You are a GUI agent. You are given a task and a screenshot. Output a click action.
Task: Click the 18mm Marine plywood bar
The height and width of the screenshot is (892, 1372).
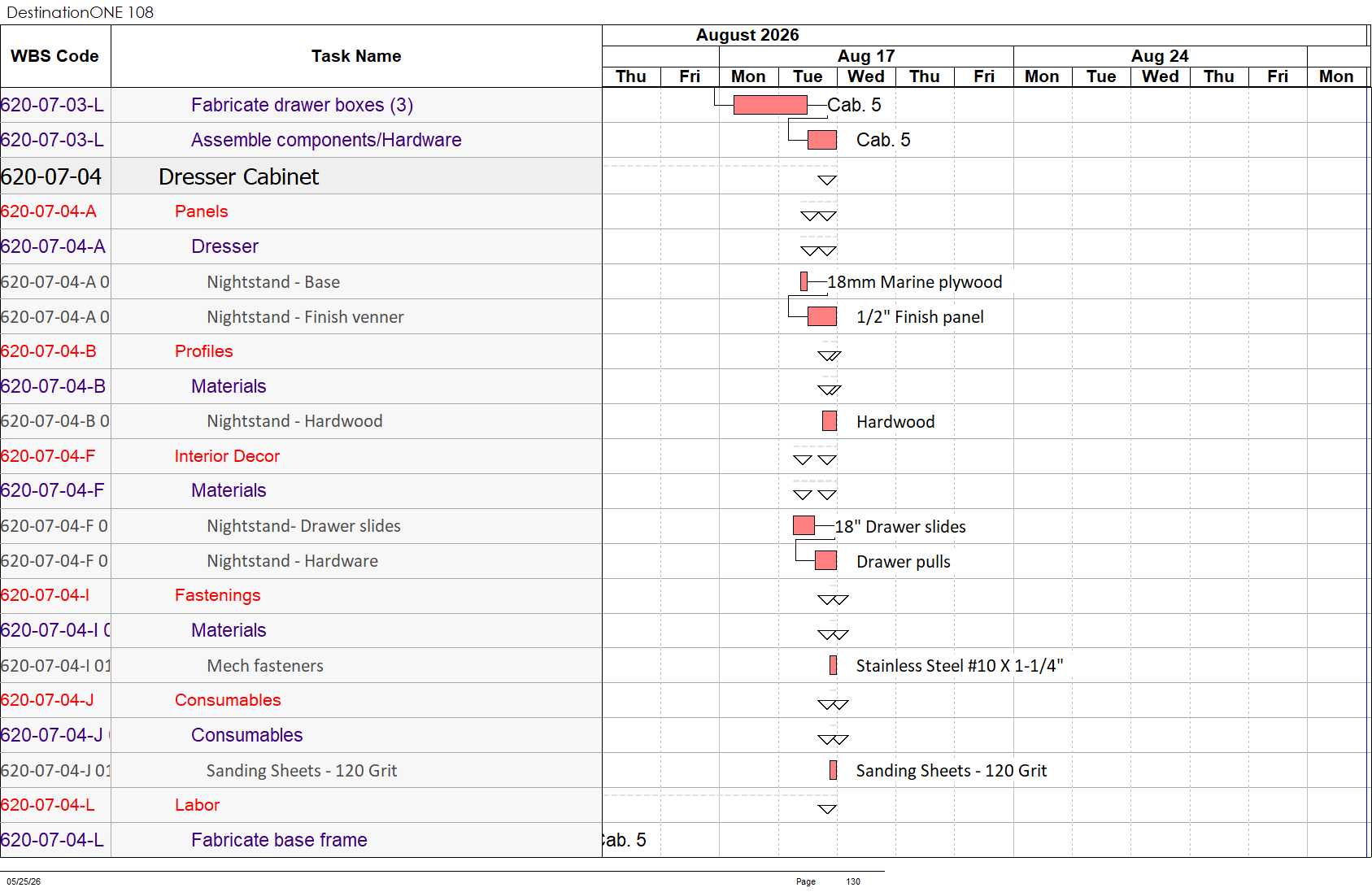pos(804,281)
